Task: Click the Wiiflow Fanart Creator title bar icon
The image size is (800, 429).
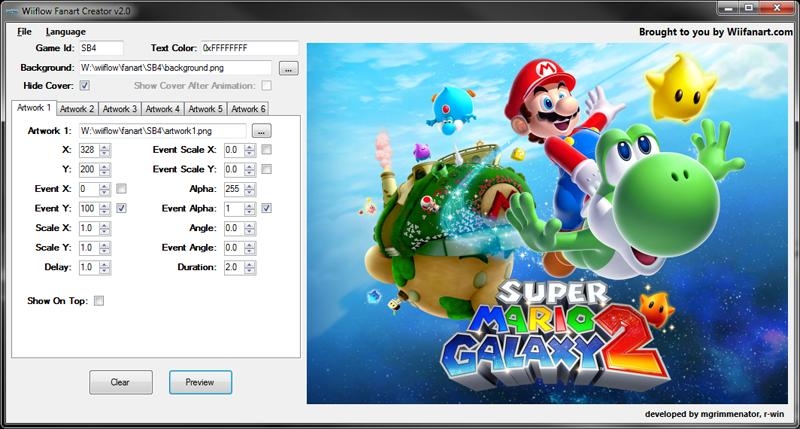Action: (12, 11)
